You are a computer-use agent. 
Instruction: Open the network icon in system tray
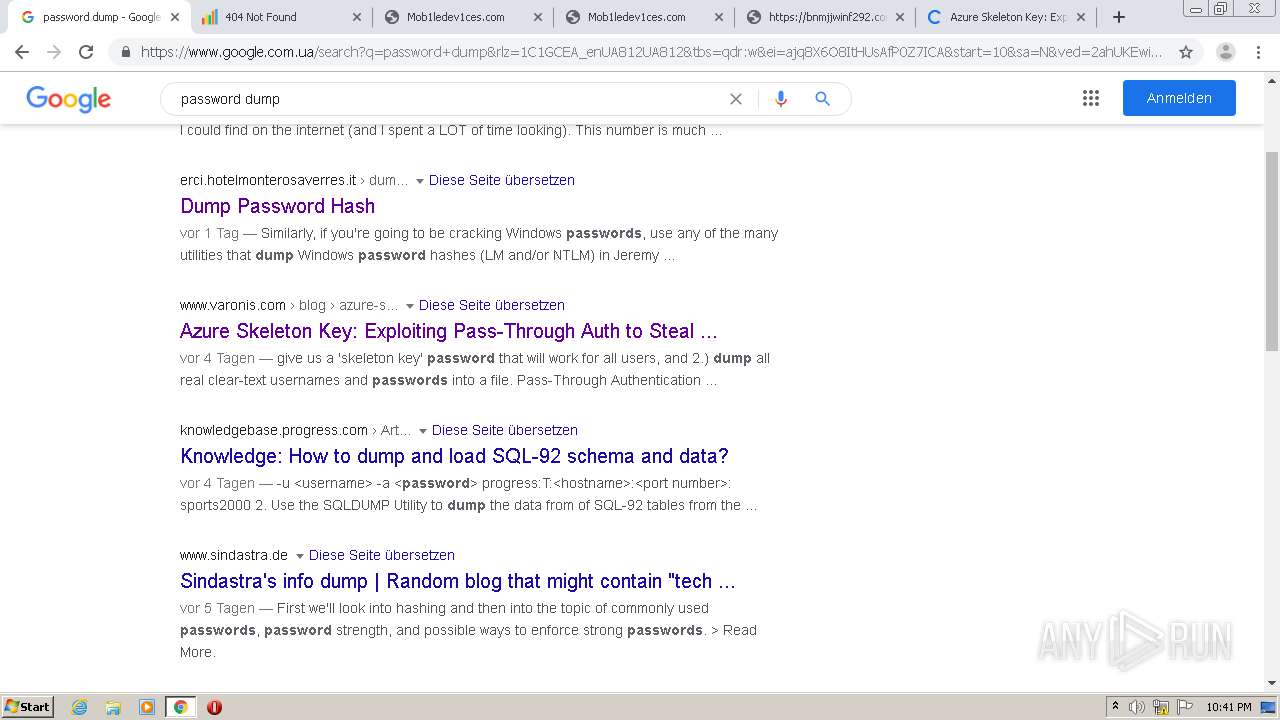click(x=1161, y=707)
